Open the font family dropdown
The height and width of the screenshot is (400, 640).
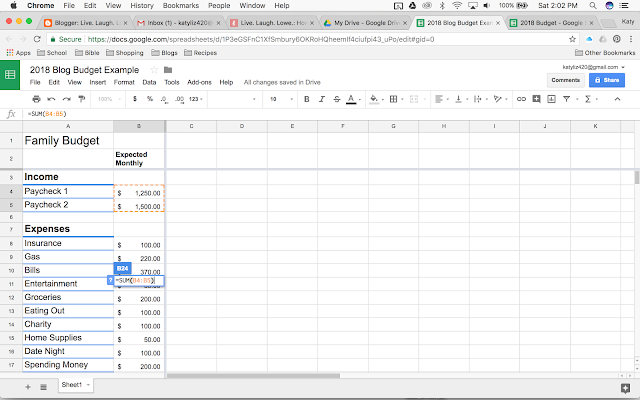pos(233,99)
